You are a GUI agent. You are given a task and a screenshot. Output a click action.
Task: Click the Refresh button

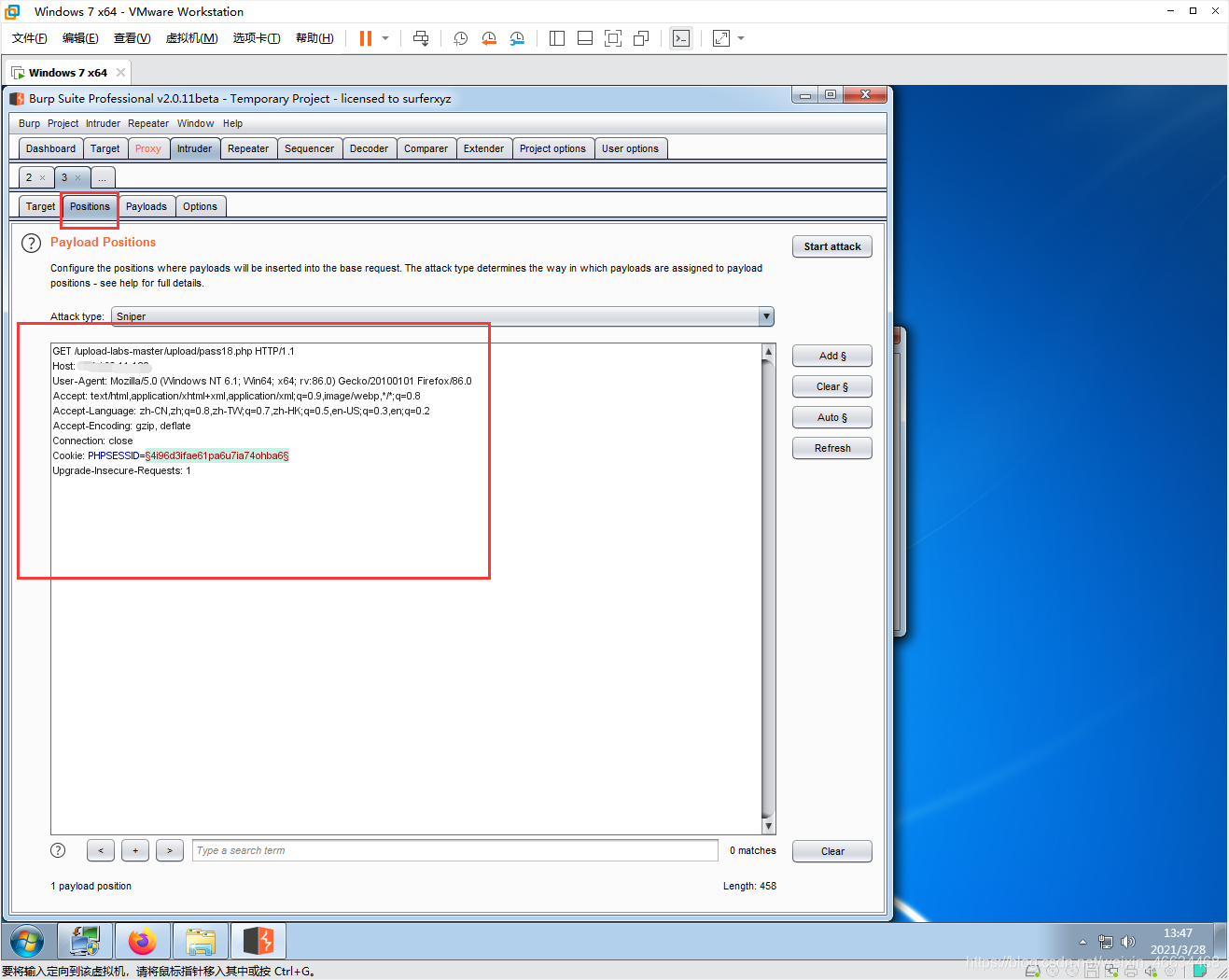(832, 448)
